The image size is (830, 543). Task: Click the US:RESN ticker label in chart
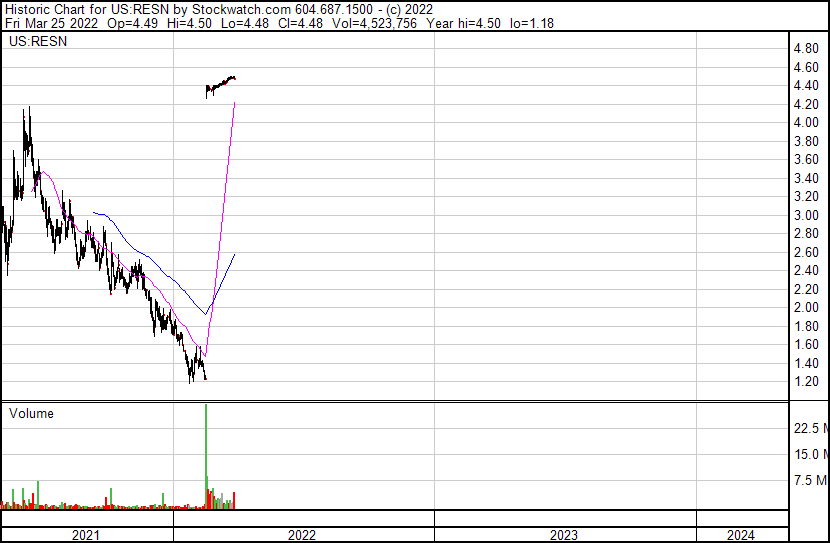coord(38,41)
